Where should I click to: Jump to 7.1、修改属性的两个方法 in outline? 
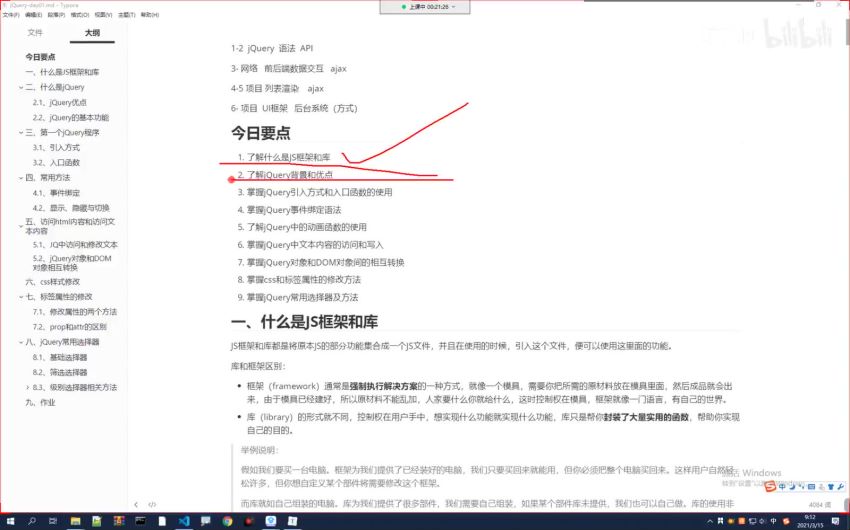click(74, 312)
